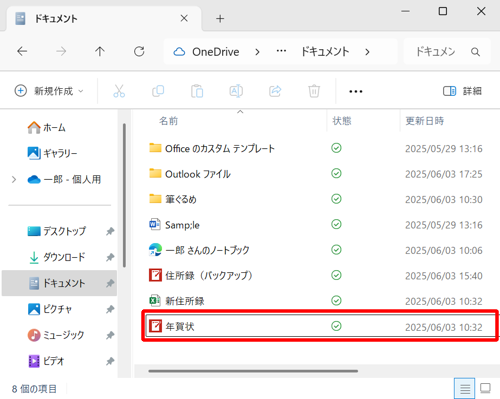Viewport: 500px width, 399px height.
Task: Show hidden breadcrumb path with ellipsis
Action: pyautogui.click(x=281, y=51)
